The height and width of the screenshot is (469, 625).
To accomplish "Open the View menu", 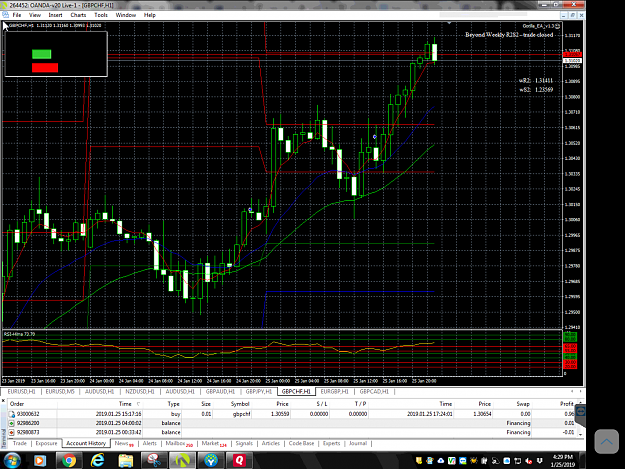I will click(x=35, y=15).
